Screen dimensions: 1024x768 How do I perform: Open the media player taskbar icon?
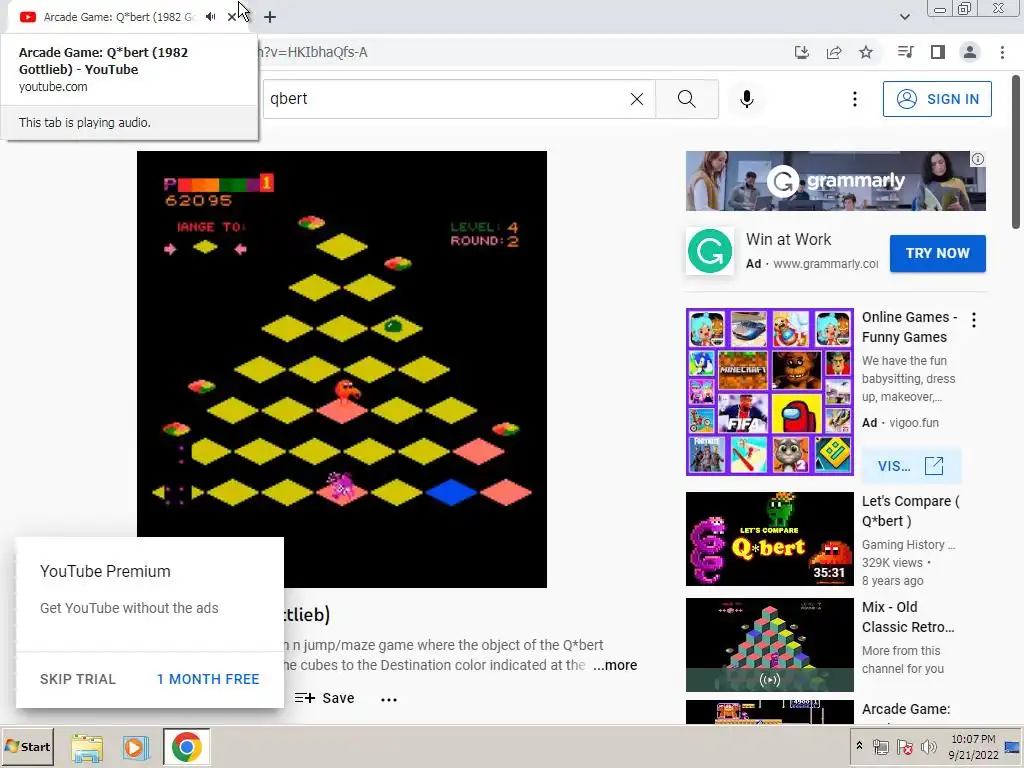point(135,747)
